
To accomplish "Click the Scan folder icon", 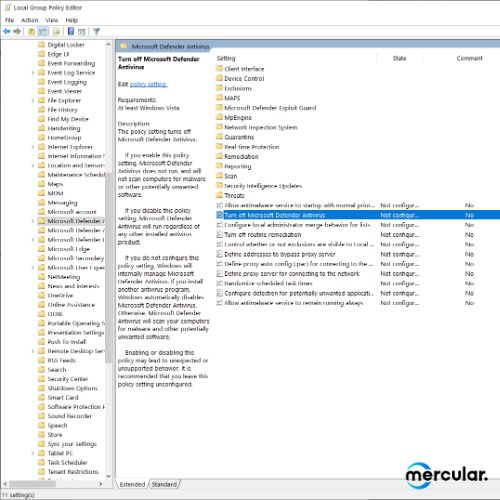I will [x=219, y=176].
